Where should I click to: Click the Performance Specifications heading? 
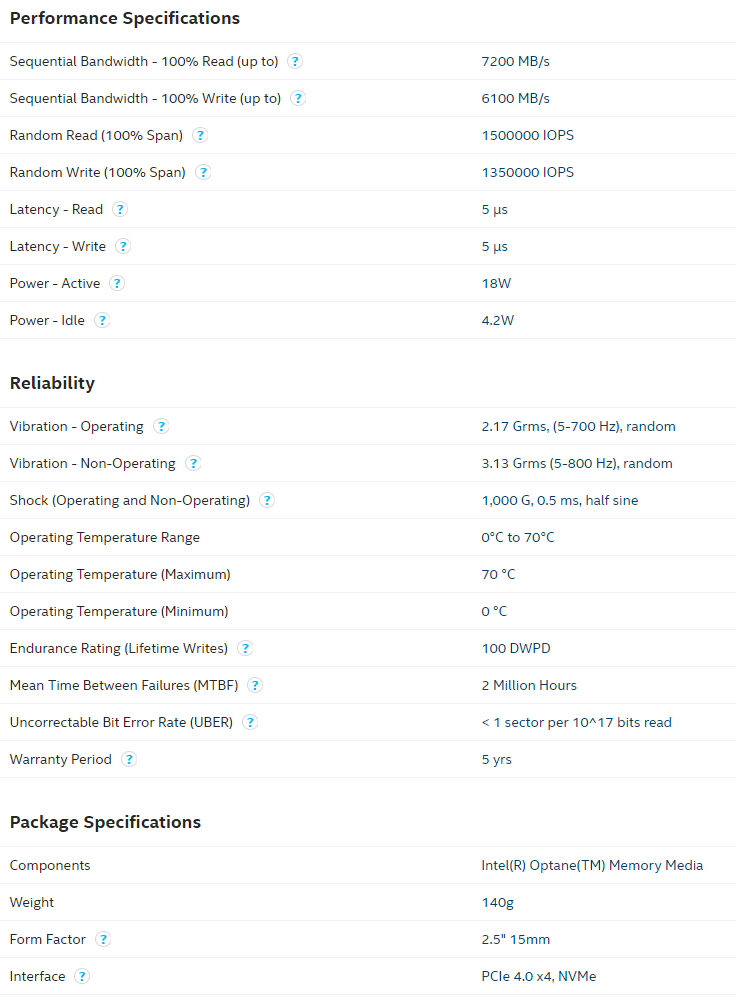coord(125,18)
